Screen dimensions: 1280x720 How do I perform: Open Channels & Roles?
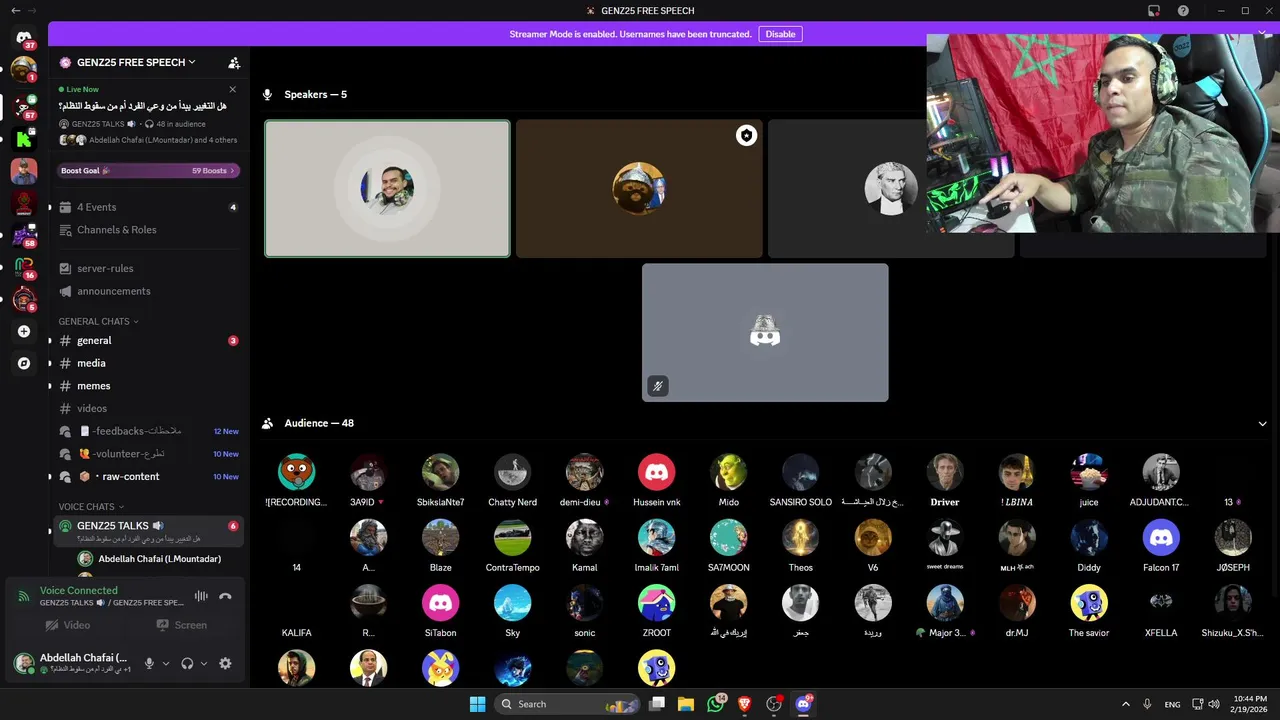(148, 230)
